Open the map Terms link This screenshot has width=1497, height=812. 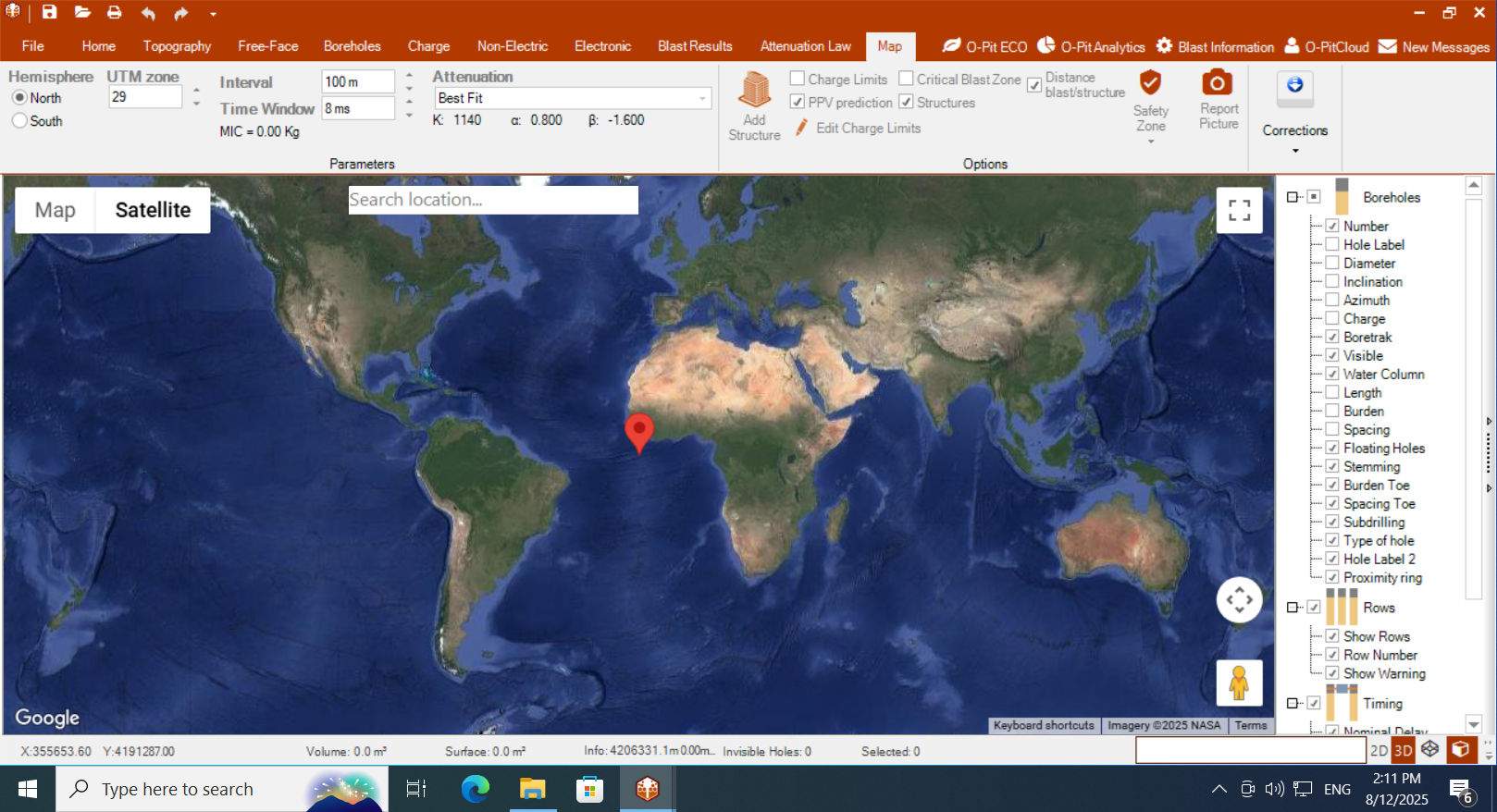(1251, 725)
